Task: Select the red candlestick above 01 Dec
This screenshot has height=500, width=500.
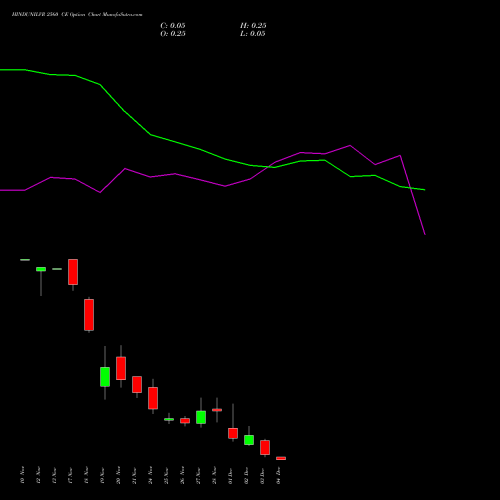Action: [x=233, y=433]
